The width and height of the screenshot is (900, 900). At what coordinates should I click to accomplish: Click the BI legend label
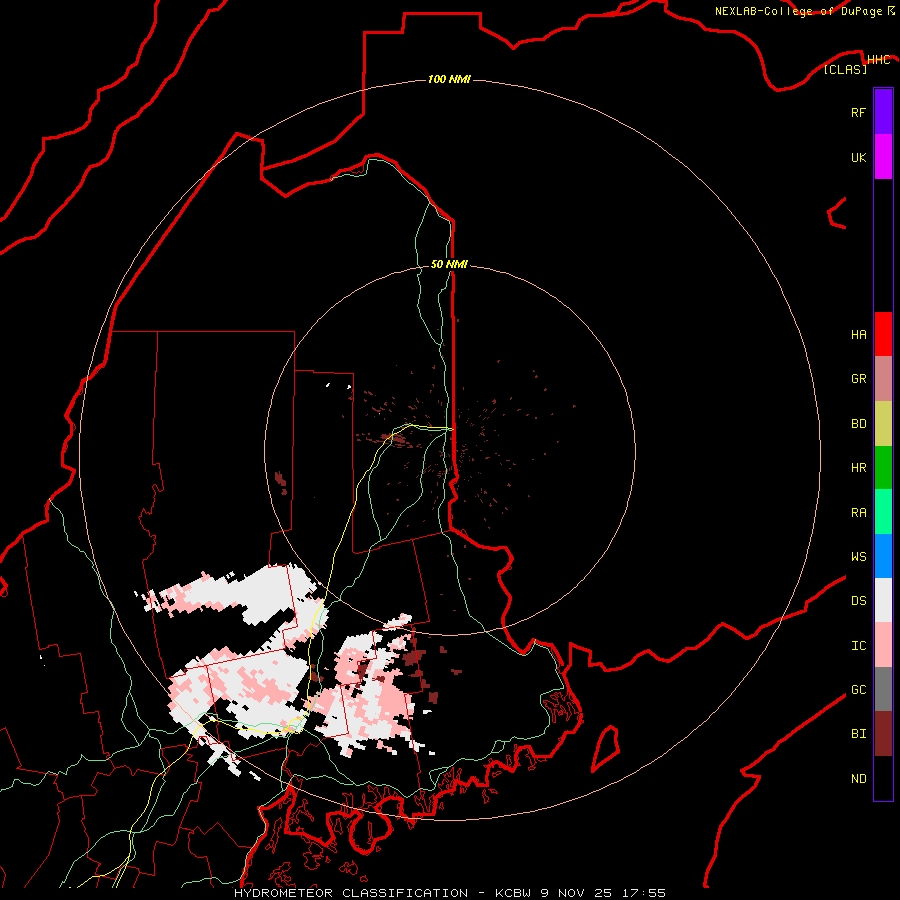(858, 734)
